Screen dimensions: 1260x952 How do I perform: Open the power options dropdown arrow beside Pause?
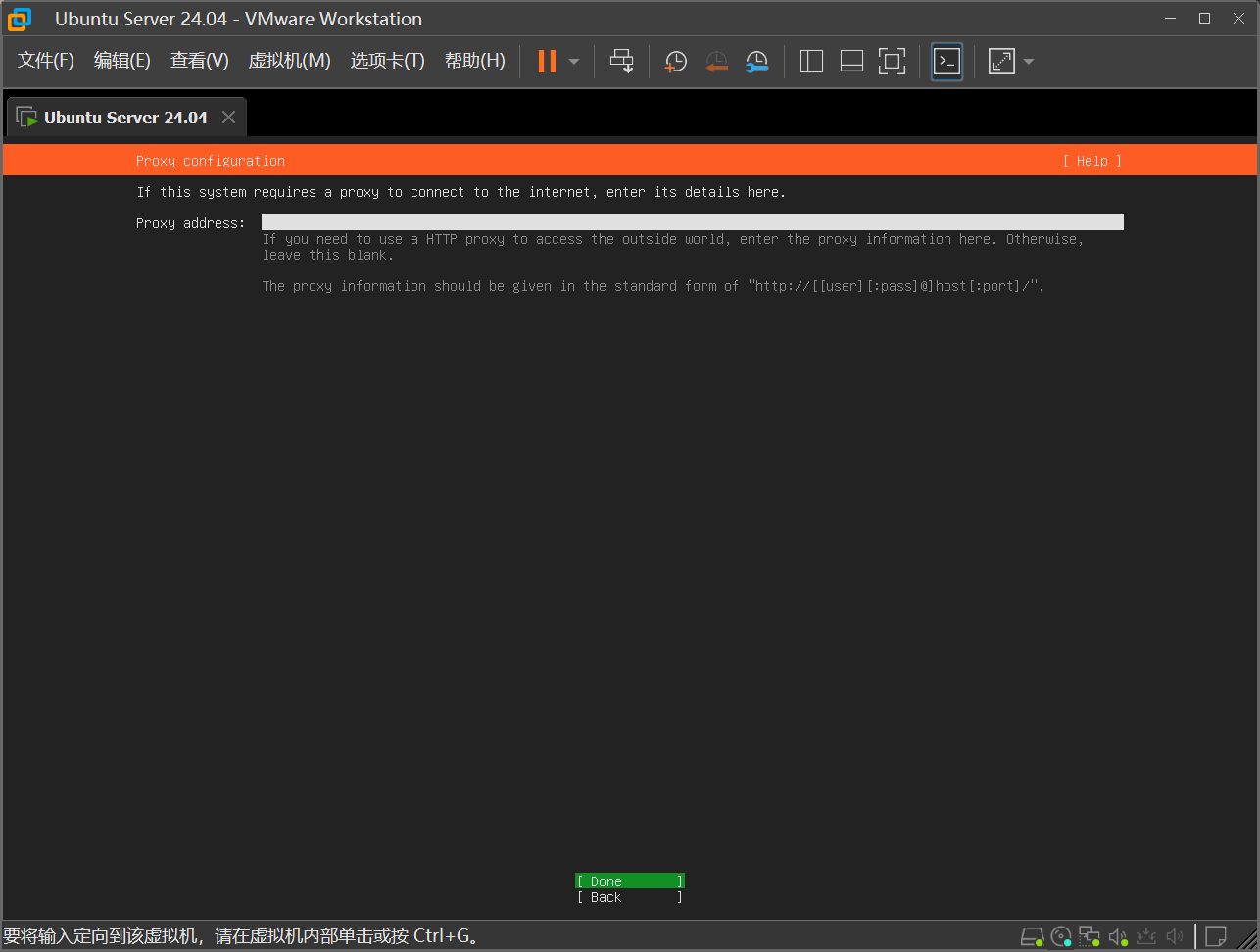[x=574, y=62]
